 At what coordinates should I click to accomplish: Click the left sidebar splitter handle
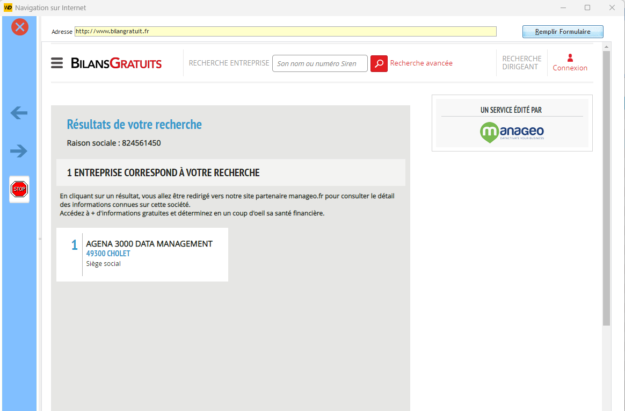click(40, 238)
